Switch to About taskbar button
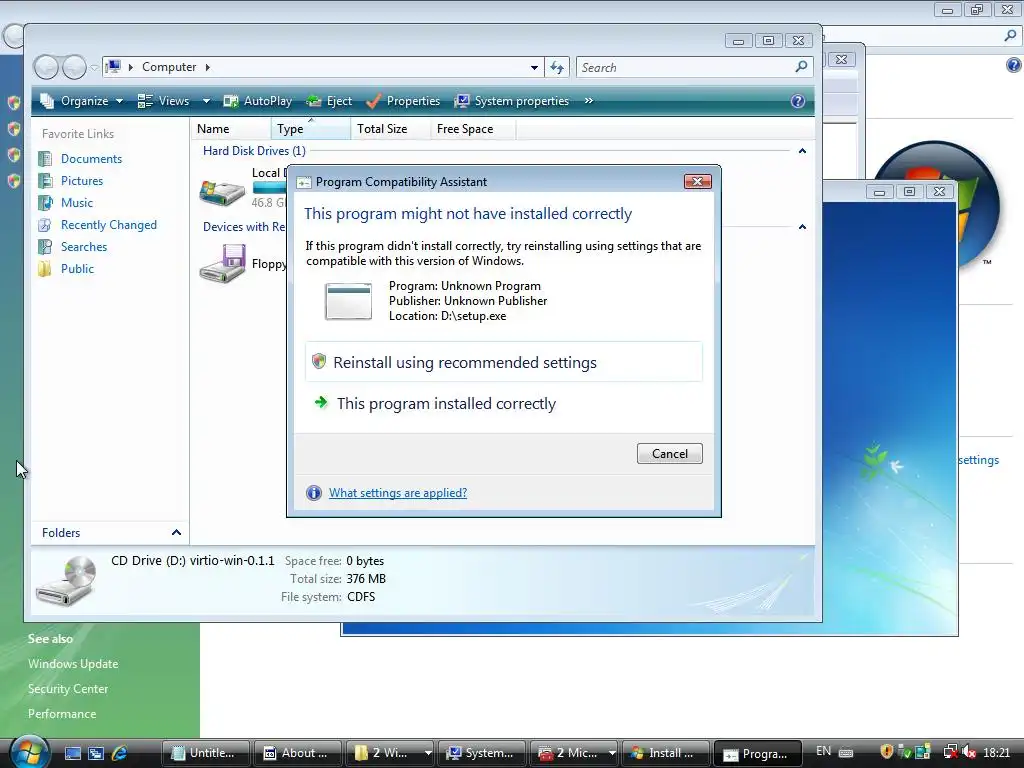 (298, 753)
